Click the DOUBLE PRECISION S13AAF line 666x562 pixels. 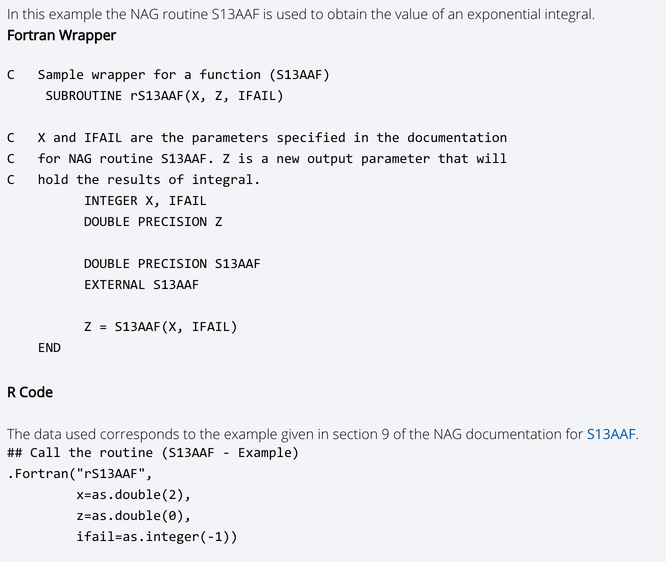coord(172,264)
